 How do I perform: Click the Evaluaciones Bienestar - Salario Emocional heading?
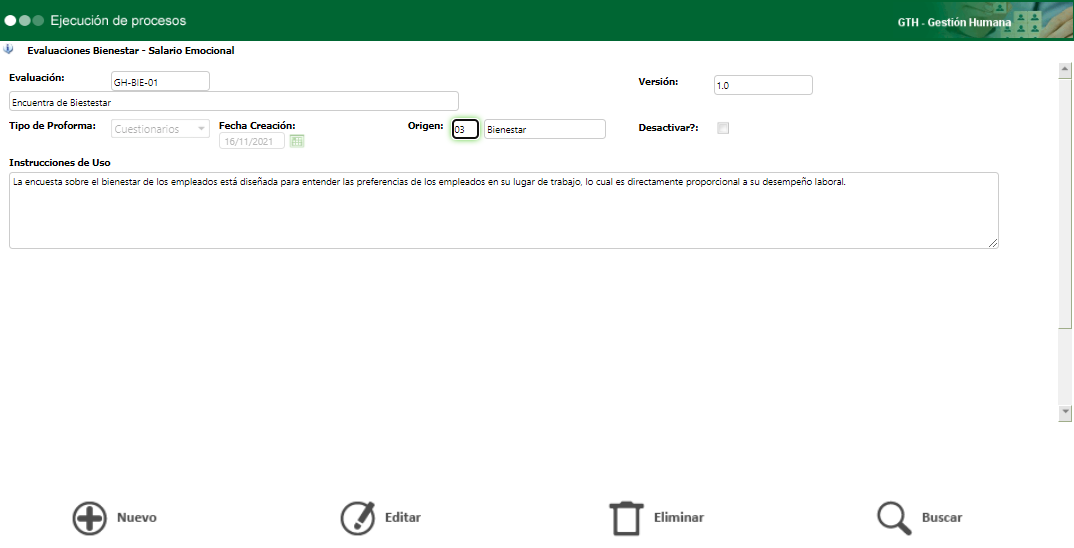[131, 51]
